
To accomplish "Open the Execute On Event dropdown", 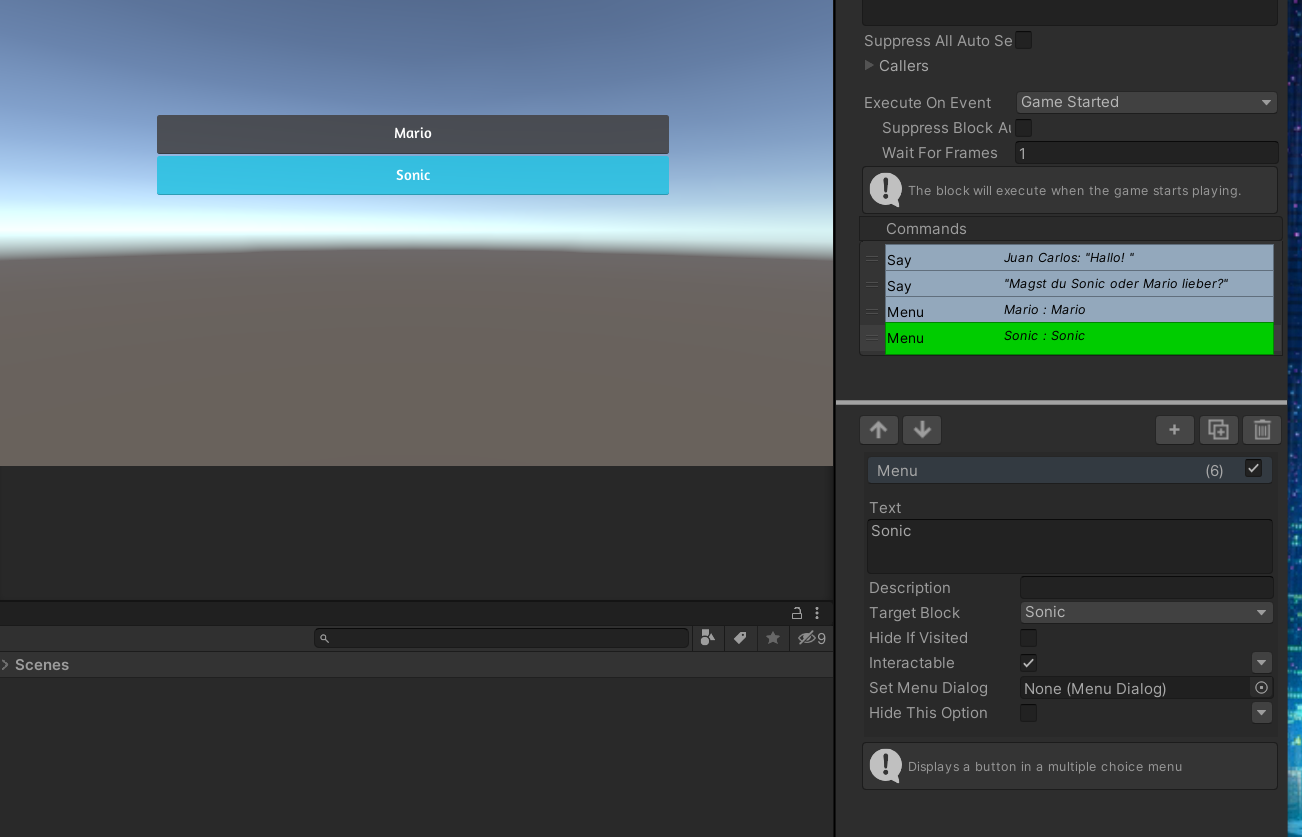I will point(1147,102).
